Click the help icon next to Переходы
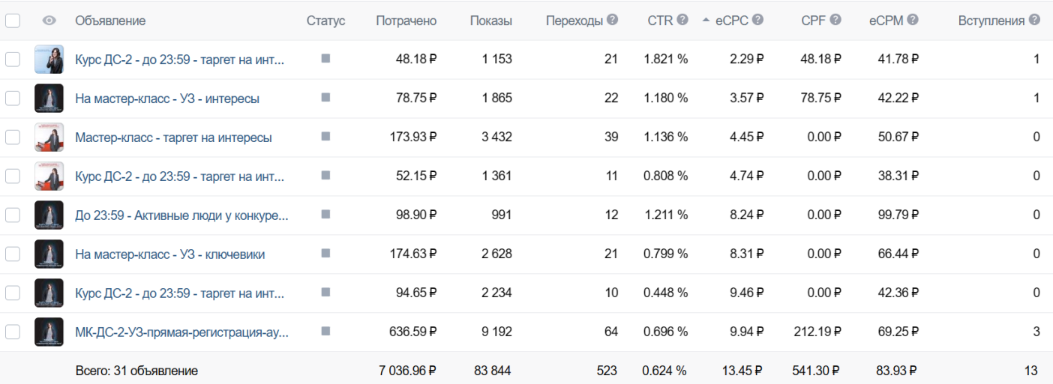This screenshot has height=384, width=1053. click(x=612, y=20)
